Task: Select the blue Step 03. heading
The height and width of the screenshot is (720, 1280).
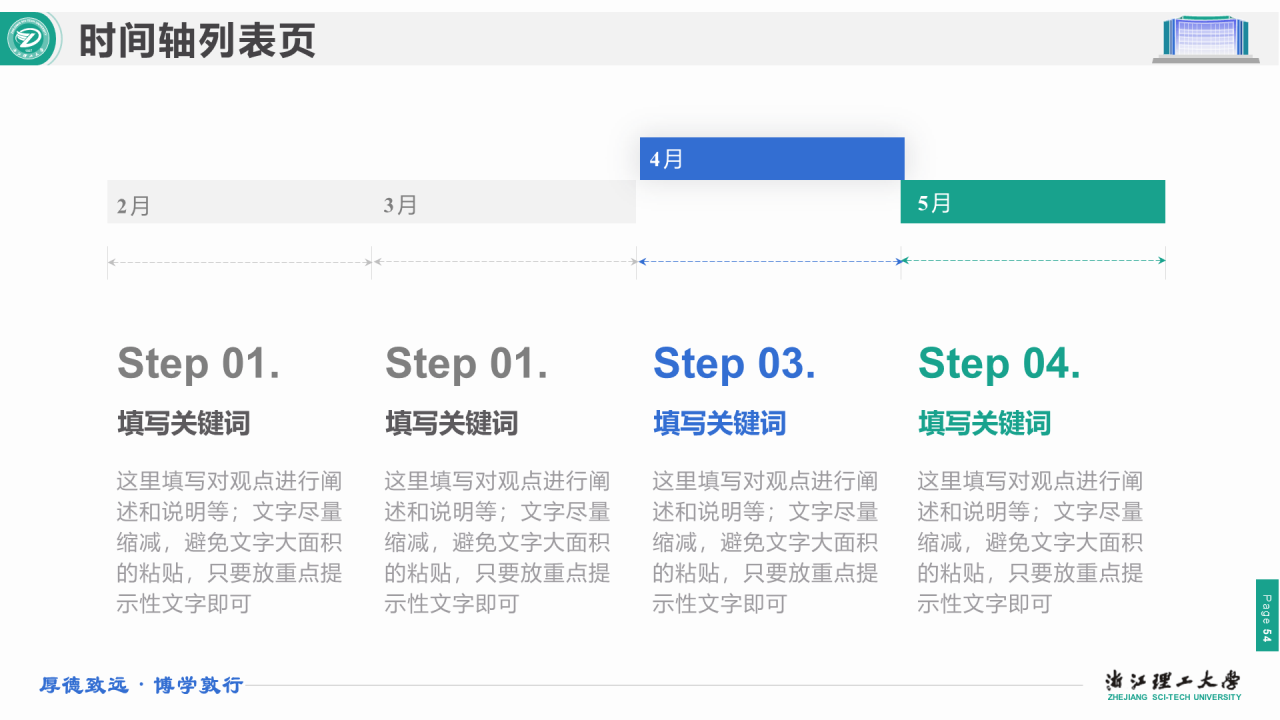Action: click(735, 363)
